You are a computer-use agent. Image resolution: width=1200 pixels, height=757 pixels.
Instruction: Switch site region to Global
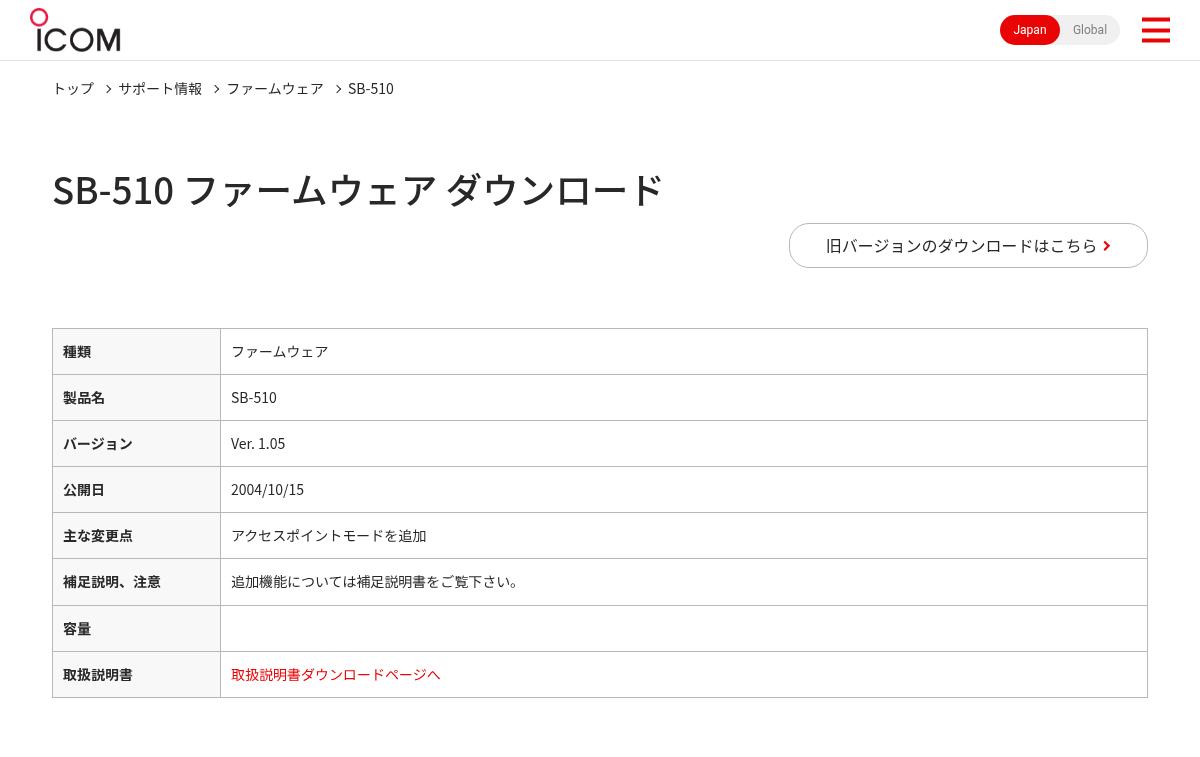[x=1089, y=30]
